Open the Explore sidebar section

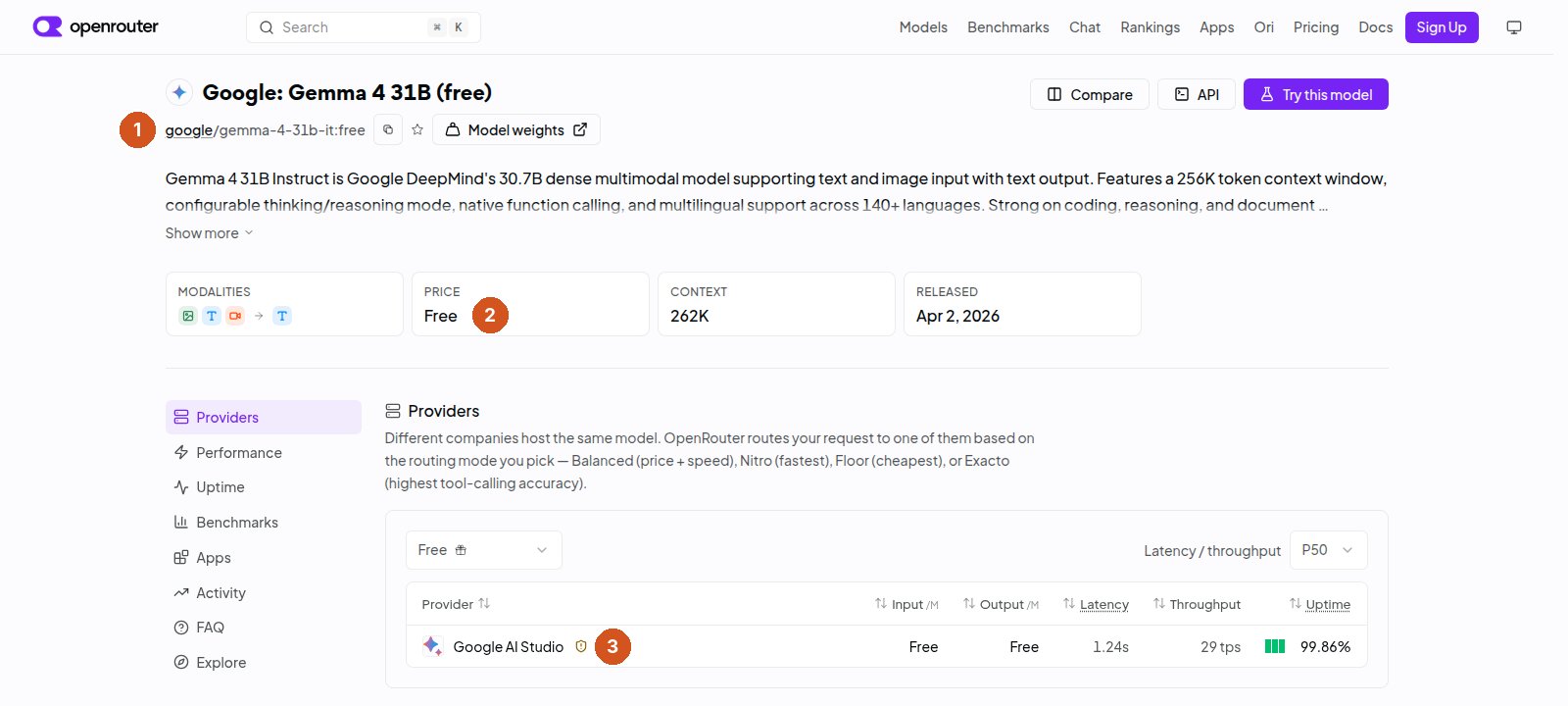coord(264,663)
